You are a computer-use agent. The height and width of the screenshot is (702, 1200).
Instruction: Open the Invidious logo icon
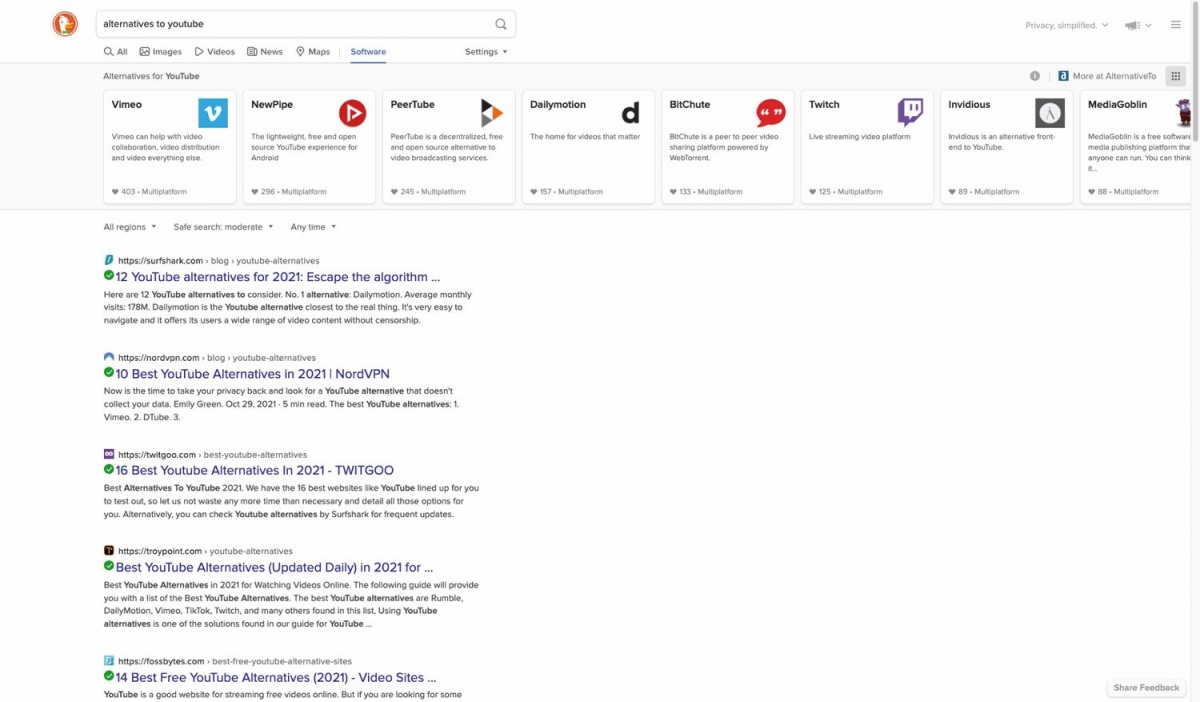coord(1050,113)
